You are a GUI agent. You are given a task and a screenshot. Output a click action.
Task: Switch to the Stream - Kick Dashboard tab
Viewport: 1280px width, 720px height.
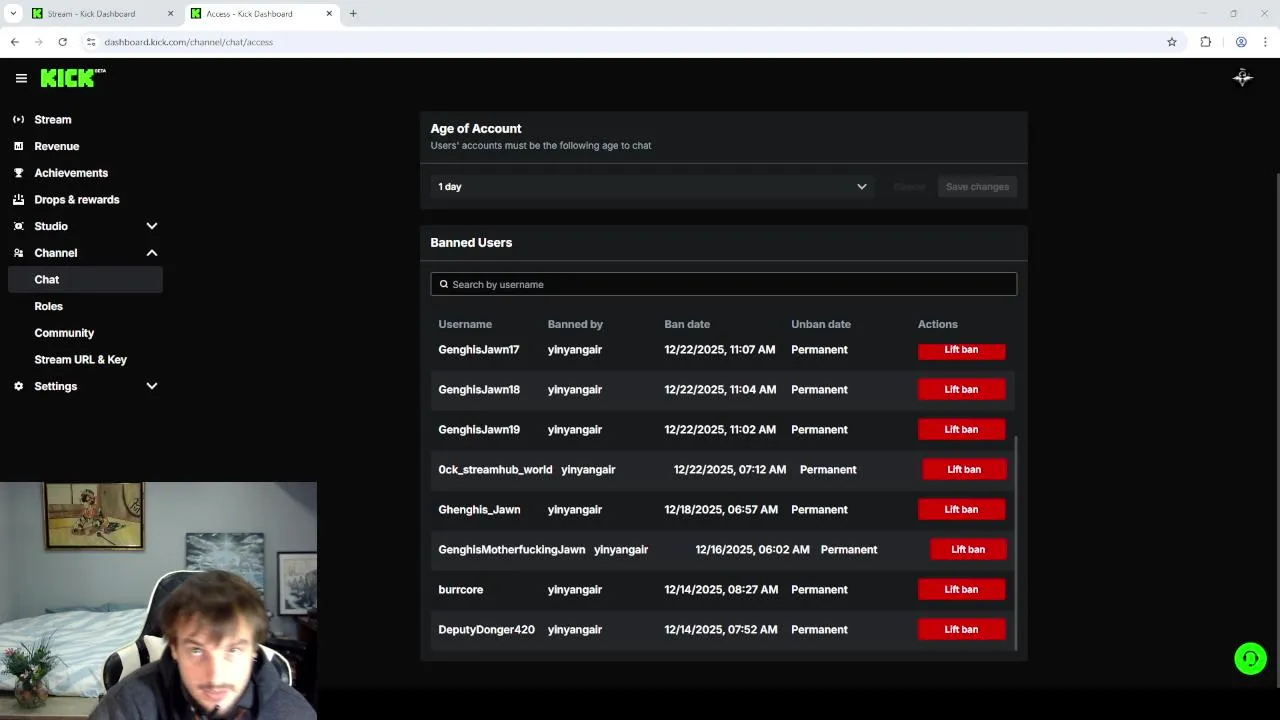101,14
